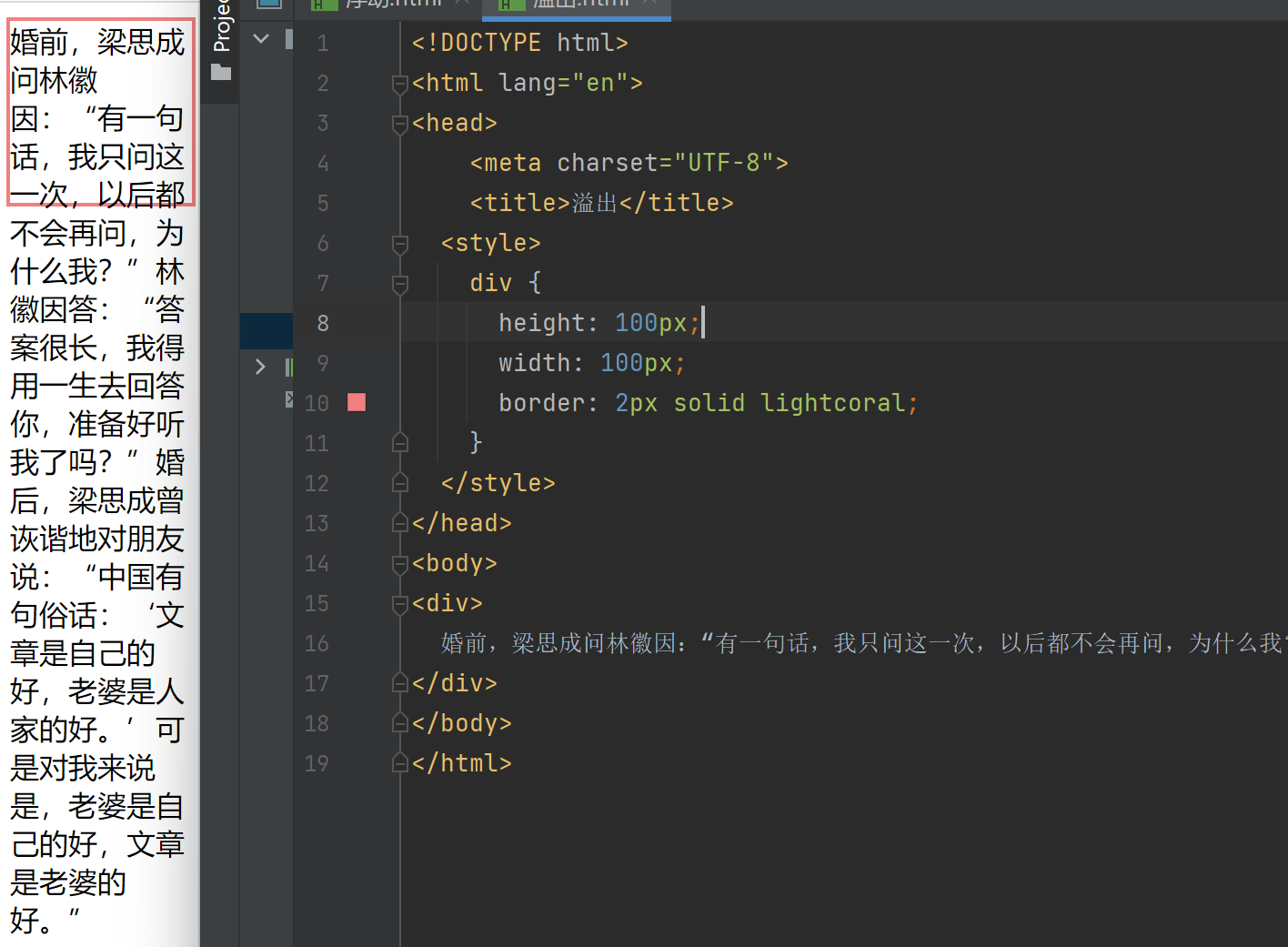Click the preview text '章是自己的'
This screenshot has height=947, width=1288.
coord(83,654)
